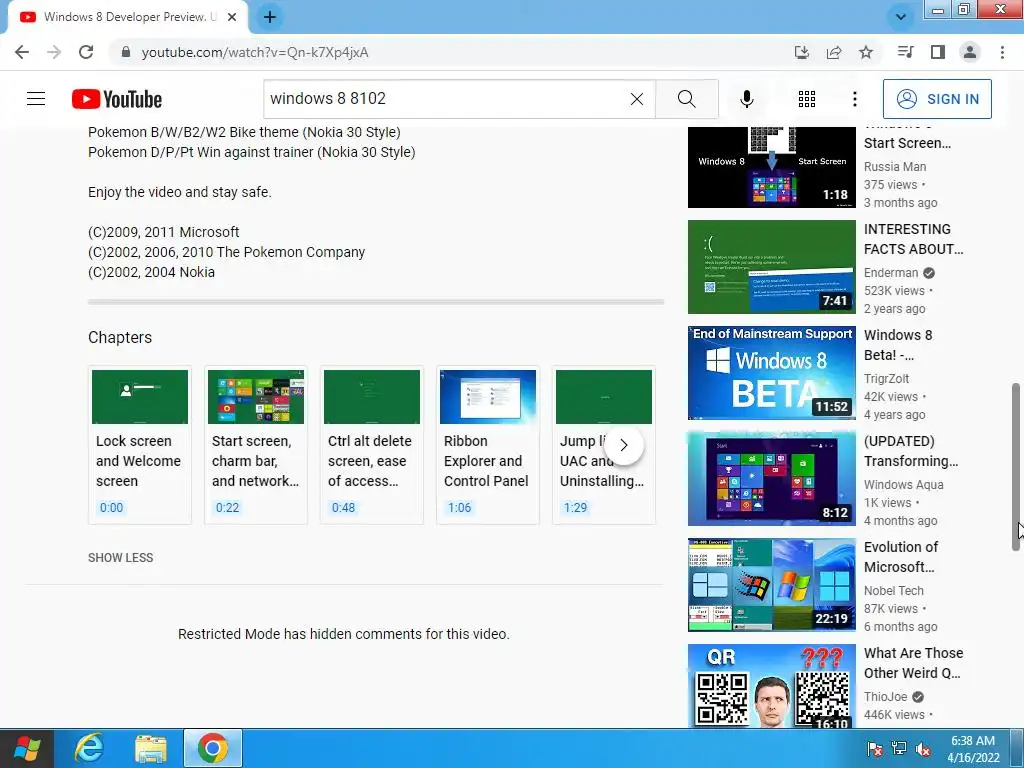Click the network tray icon
The image size is (1024, 768).
pos(899,749)
